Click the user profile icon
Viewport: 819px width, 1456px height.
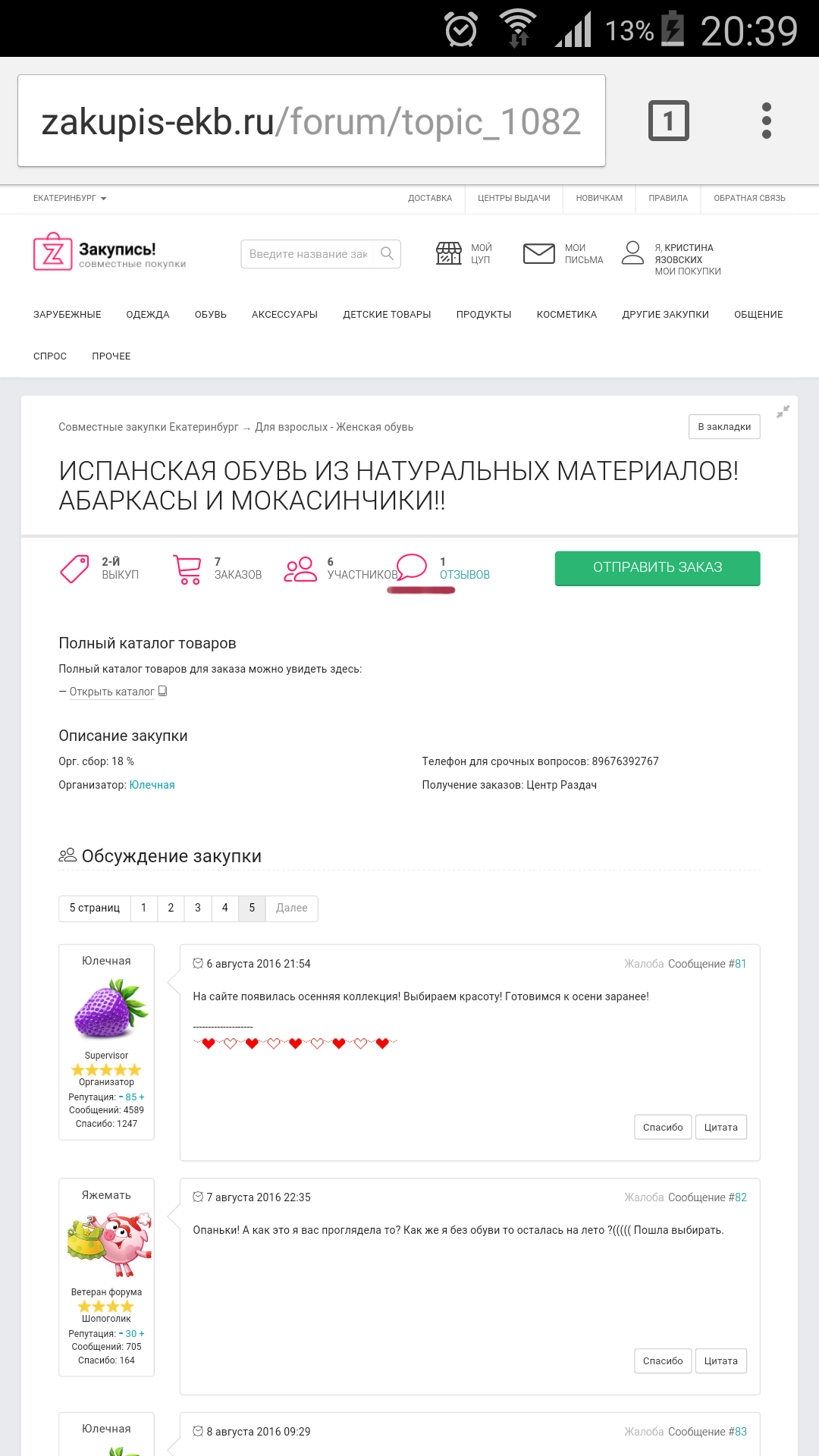pyautogui.click(x=632, y=253)
